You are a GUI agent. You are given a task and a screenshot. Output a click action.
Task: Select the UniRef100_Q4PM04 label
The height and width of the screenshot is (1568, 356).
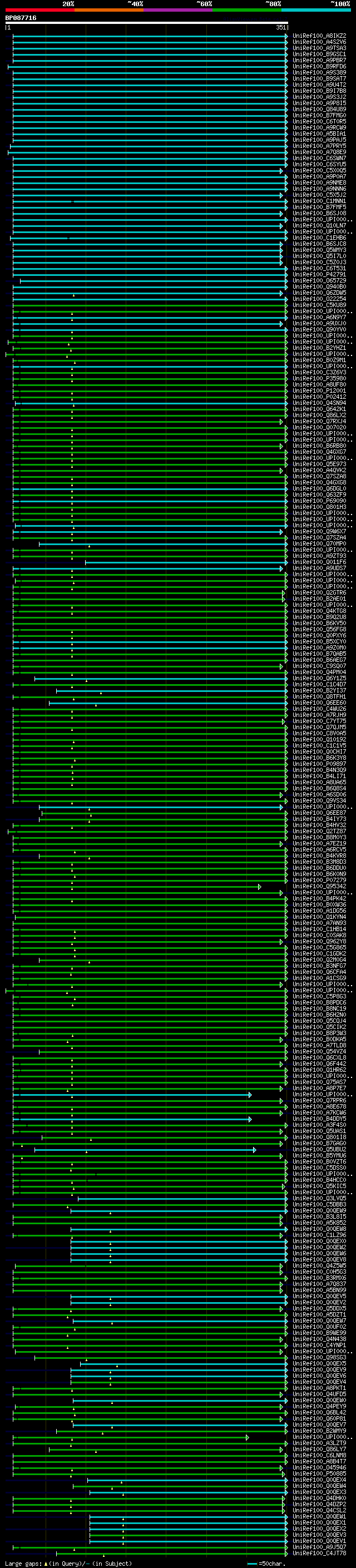tap(319, 672)
